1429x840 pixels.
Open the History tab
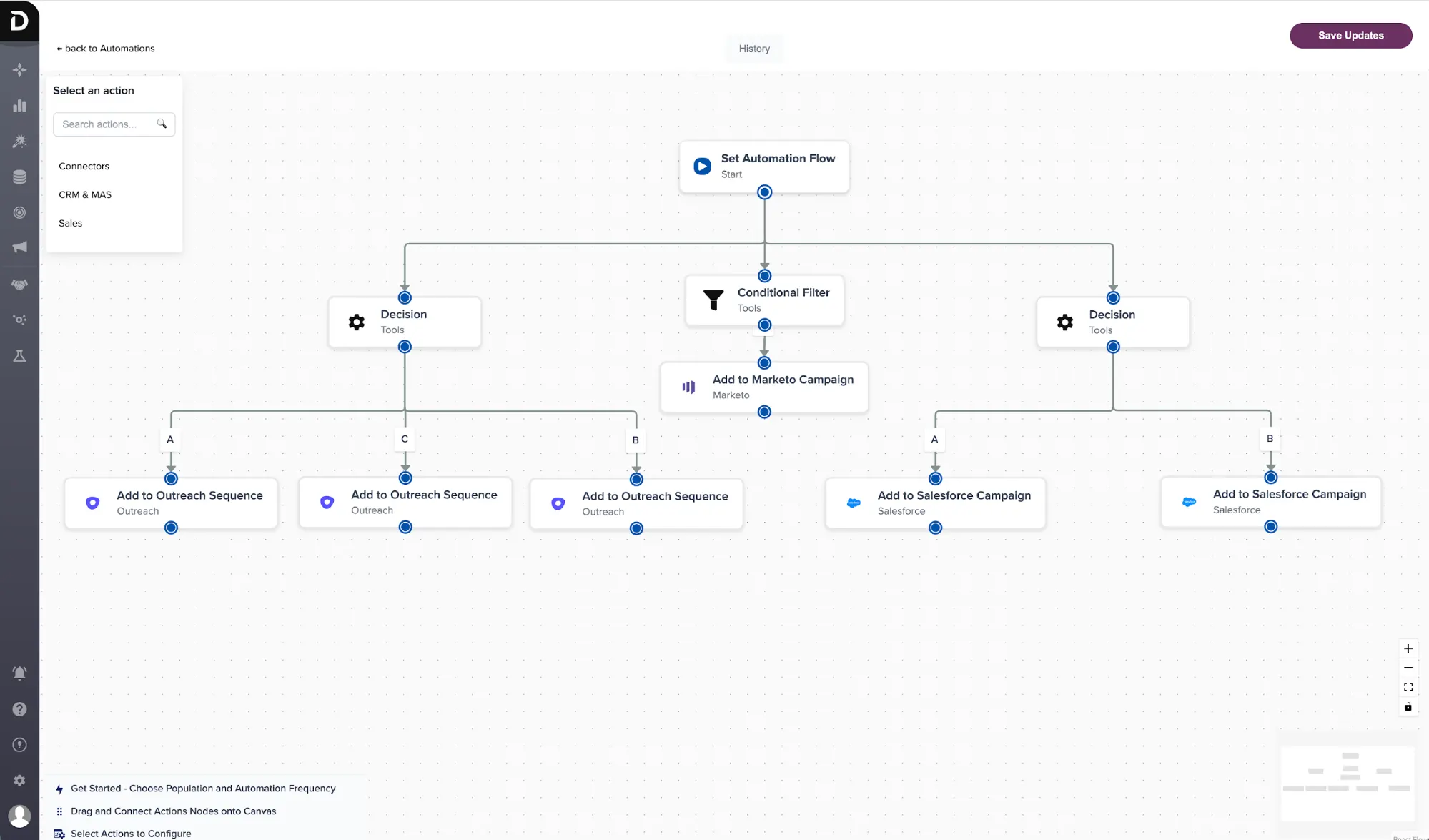[754, 49]
